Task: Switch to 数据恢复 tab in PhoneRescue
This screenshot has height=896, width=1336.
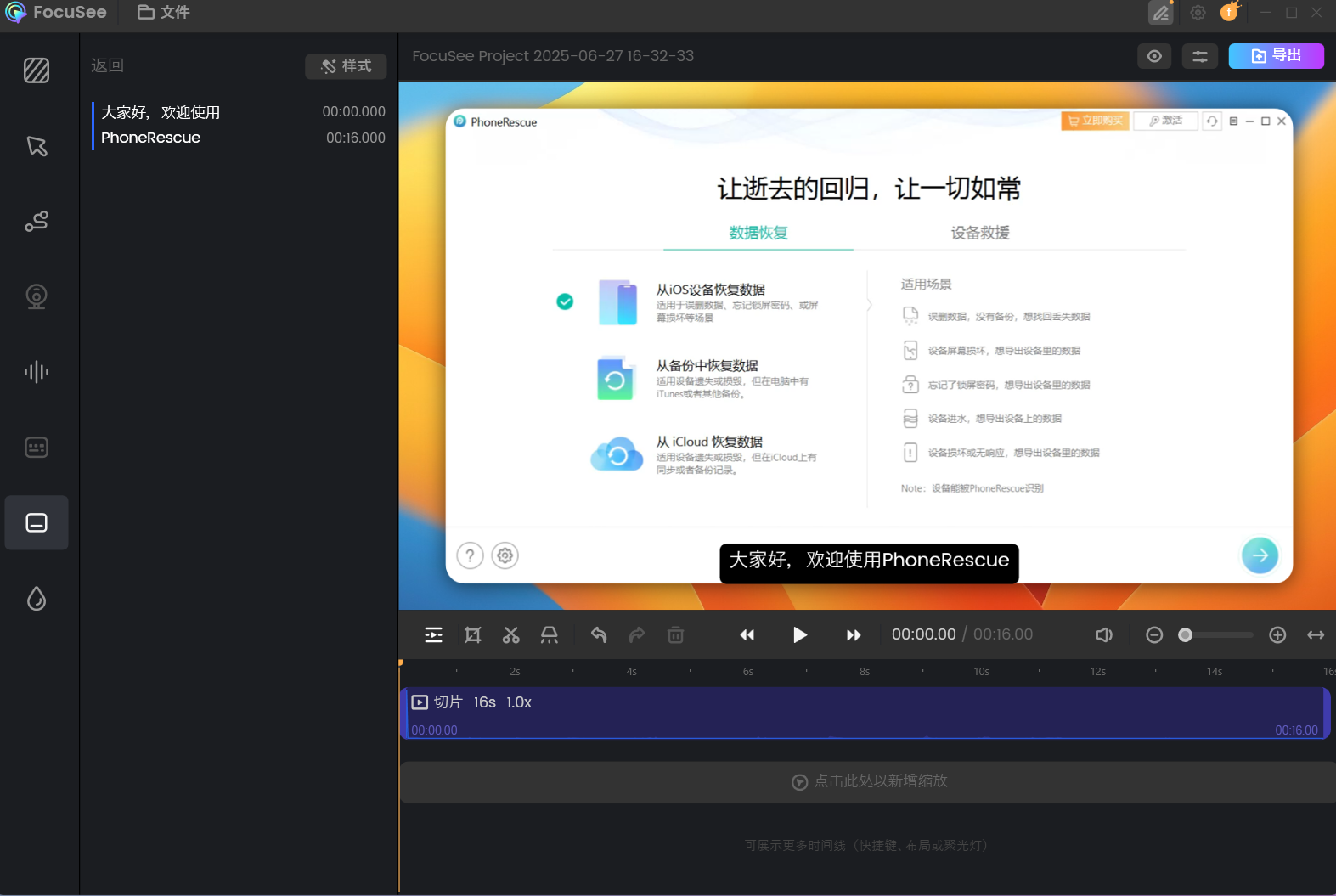Action: coord(758,233)
